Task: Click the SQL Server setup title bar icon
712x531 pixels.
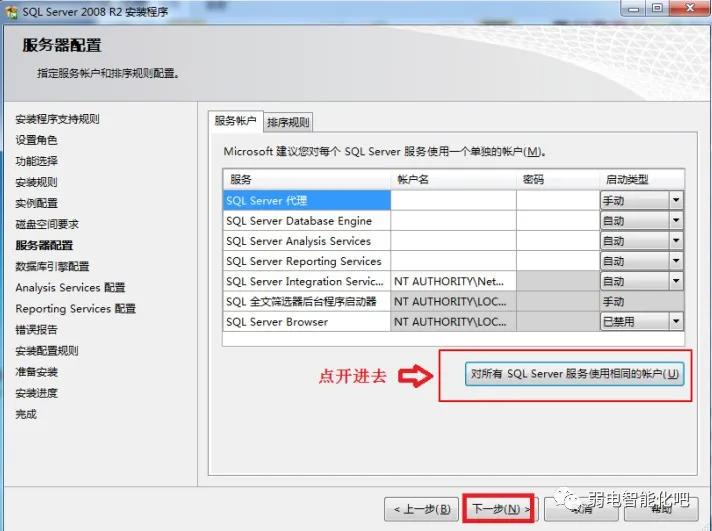Action: click(11, 11)
